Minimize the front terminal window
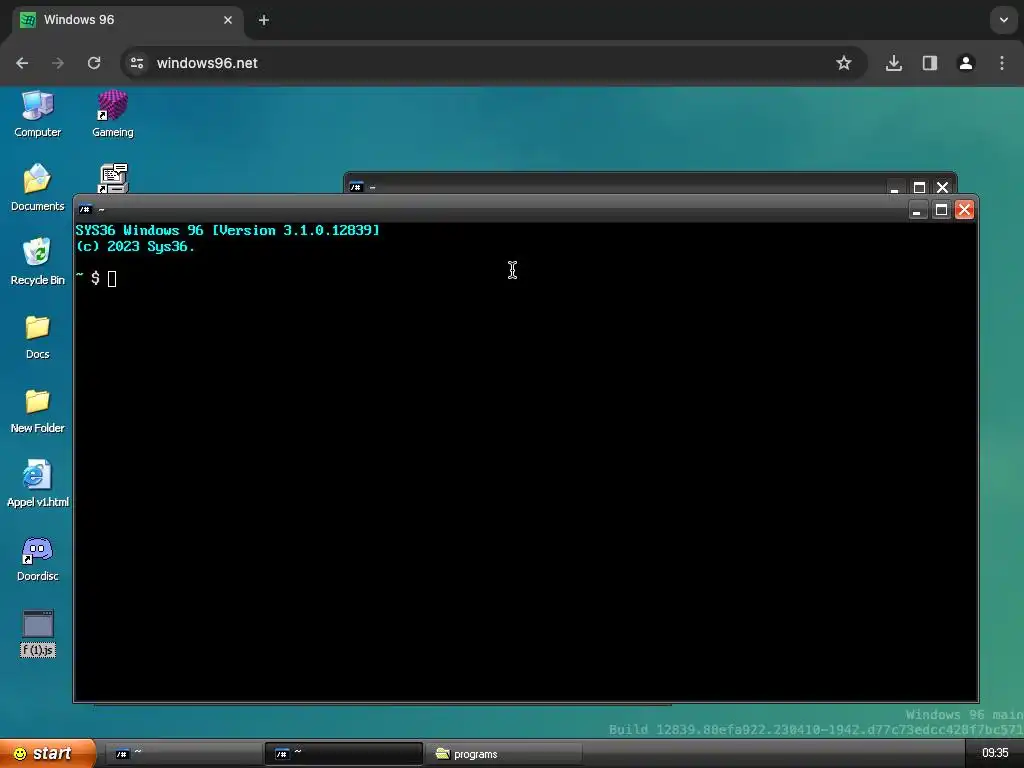 pyautogui.click(x=918, y=210)
